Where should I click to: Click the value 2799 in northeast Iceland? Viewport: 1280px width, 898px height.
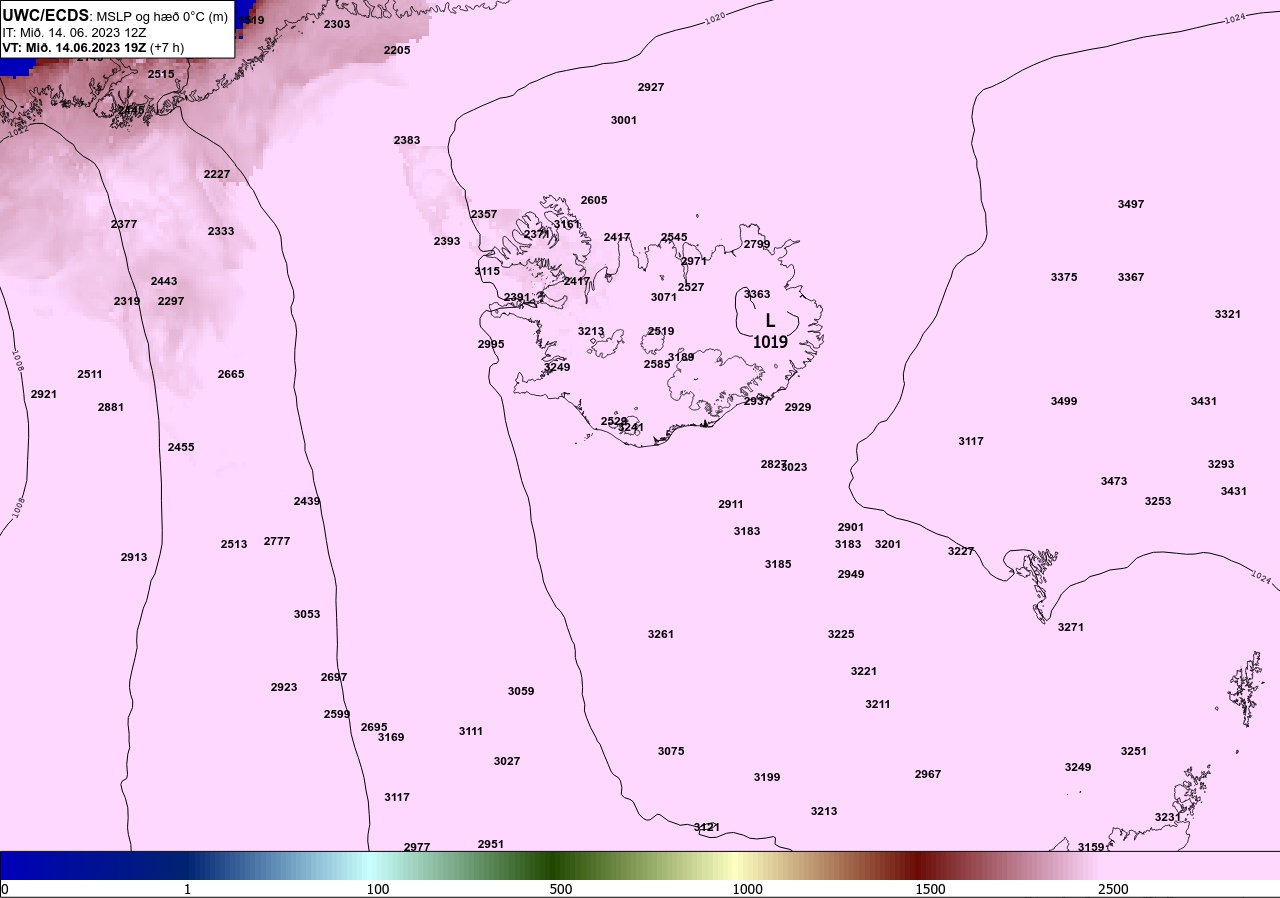(x=757, y=244)
